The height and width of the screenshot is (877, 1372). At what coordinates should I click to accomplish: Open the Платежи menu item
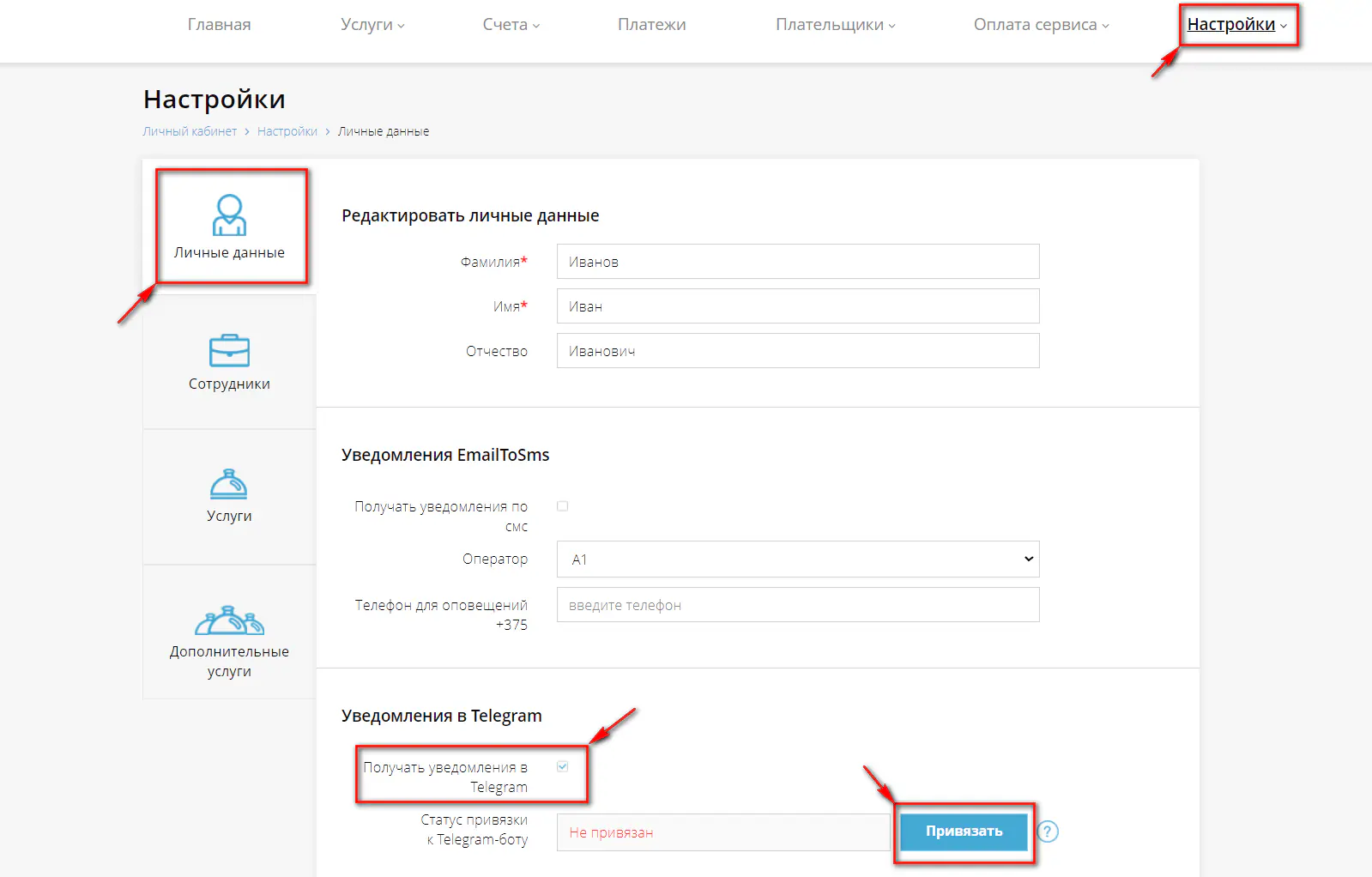pyautogui.click(x=651, y=25)
